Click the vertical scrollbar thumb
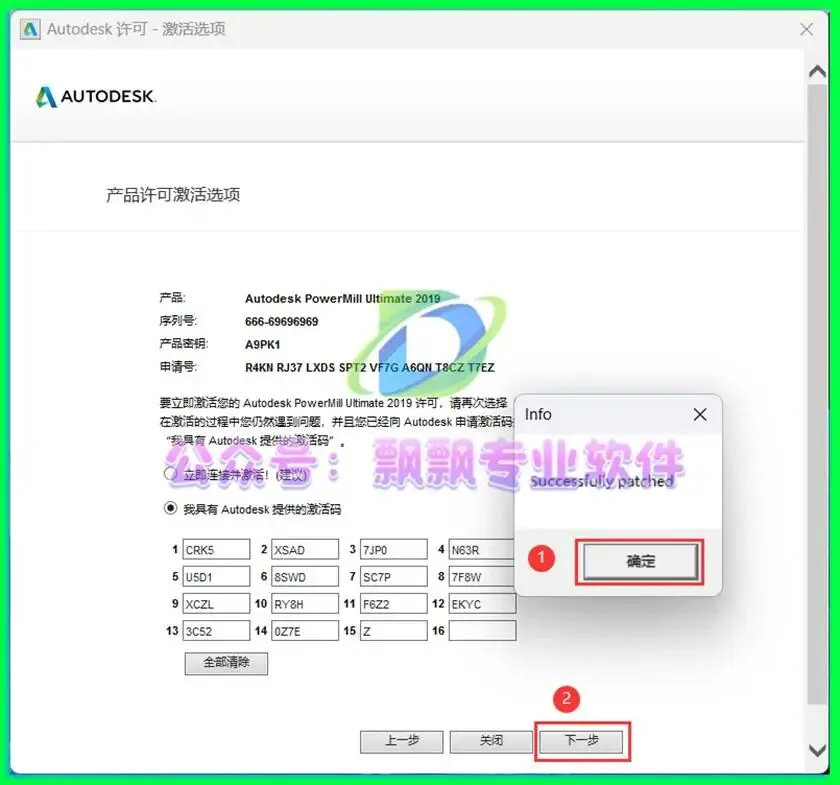This screenshot has height=785, width=840. 818,394
